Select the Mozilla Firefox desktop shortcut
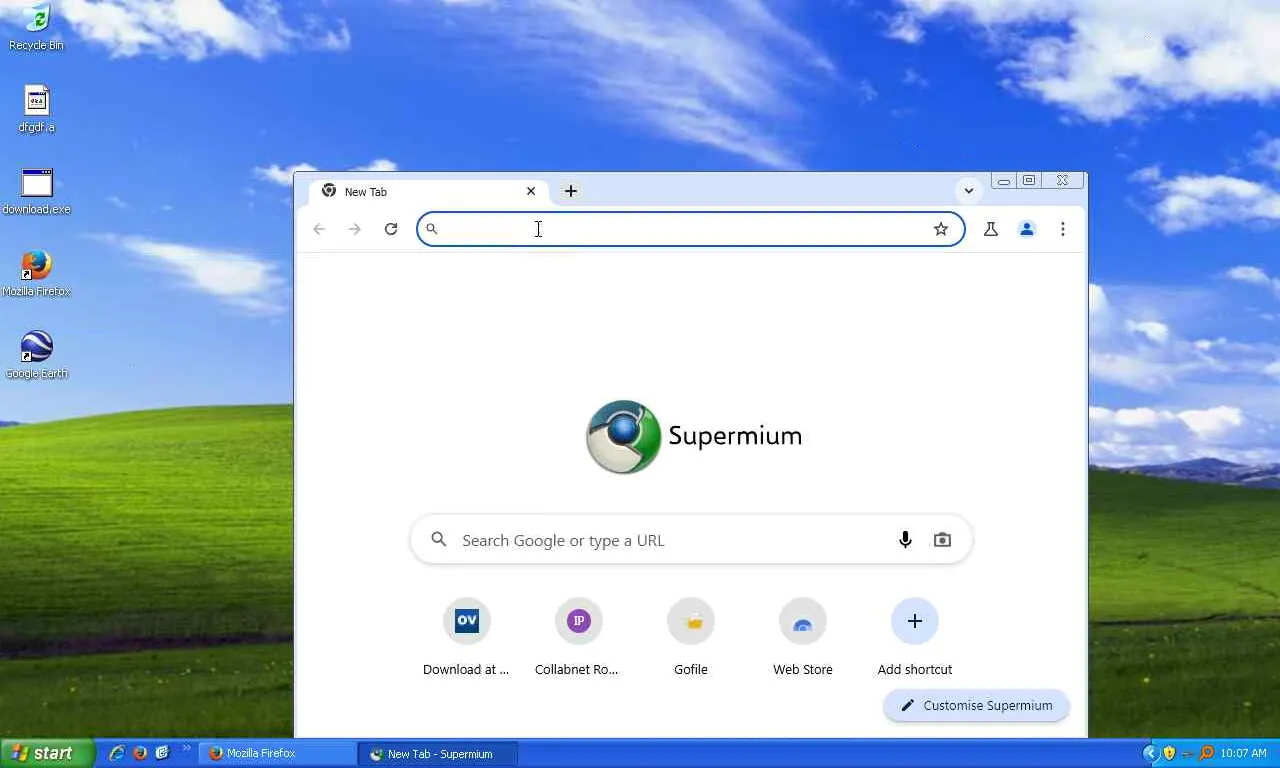This screenshot has height=768, width=1280. [x=36, y=273]
